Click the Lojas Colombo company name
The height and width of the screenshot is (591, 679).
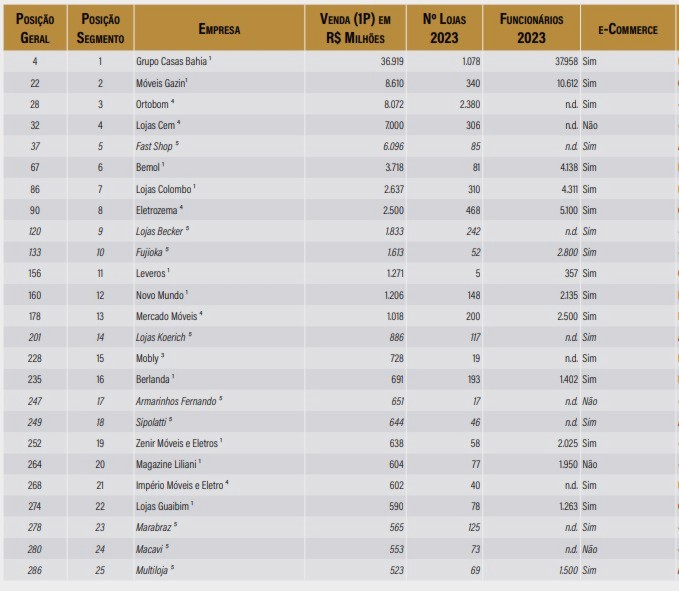164,189
